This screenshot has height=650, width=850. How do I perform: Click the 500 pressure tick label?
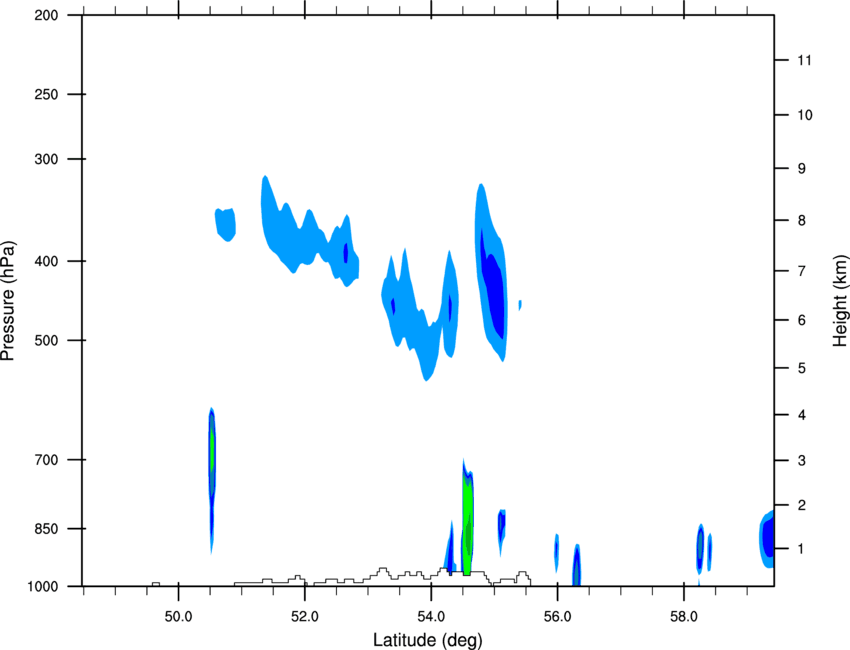point(46,340)
